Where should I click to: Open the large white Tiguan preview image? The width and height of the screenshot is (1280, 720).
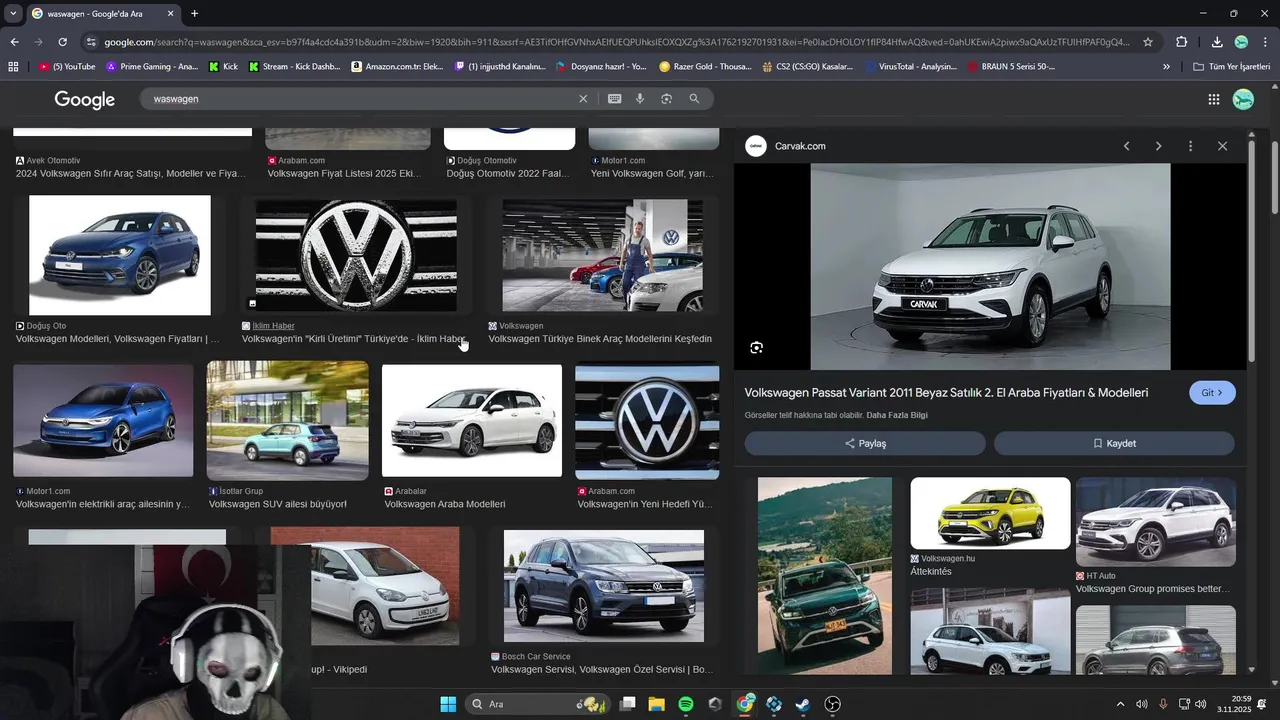point(990,267)
